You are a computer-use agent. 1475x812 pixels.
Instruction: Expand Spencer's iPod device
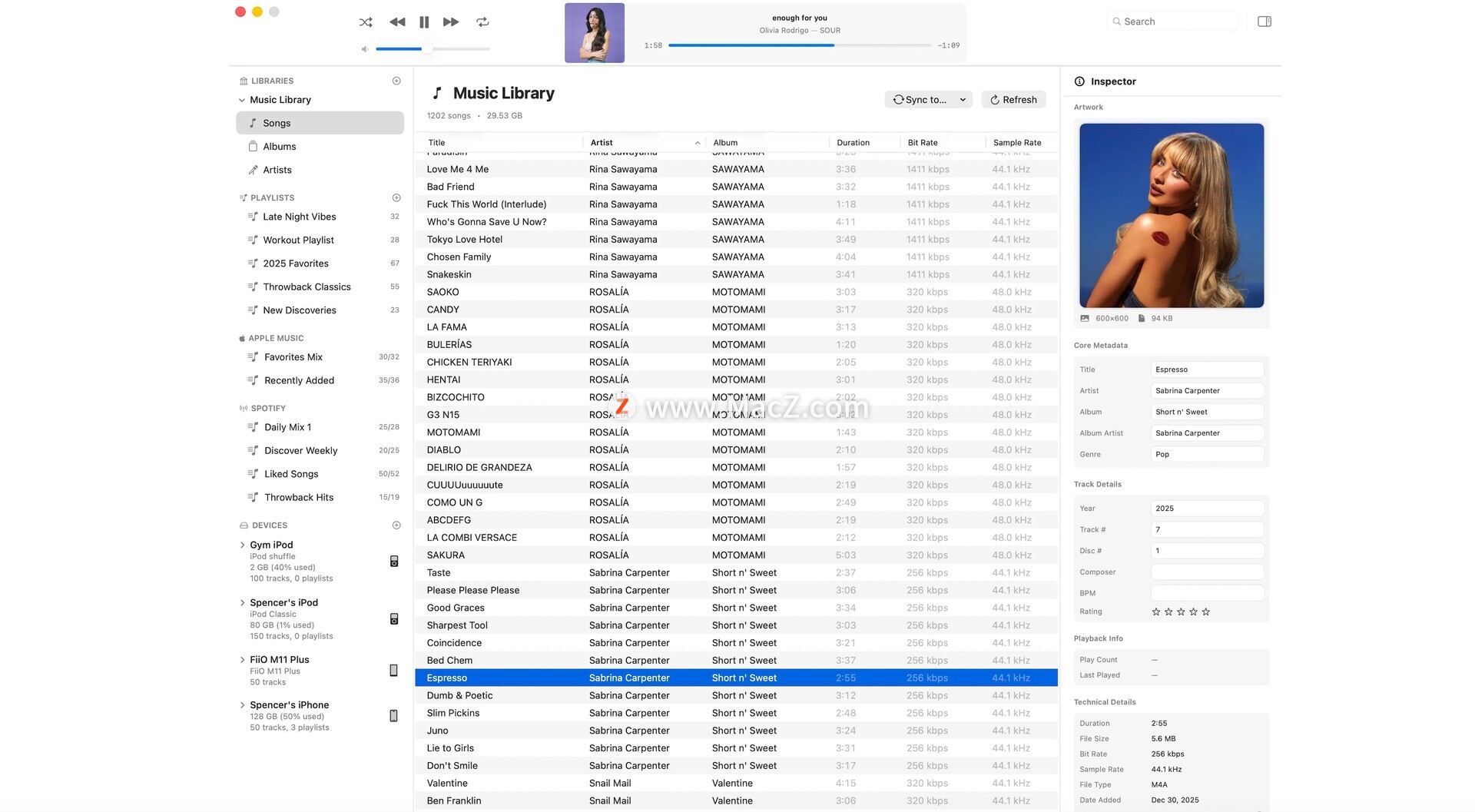(x=242, y=602)
